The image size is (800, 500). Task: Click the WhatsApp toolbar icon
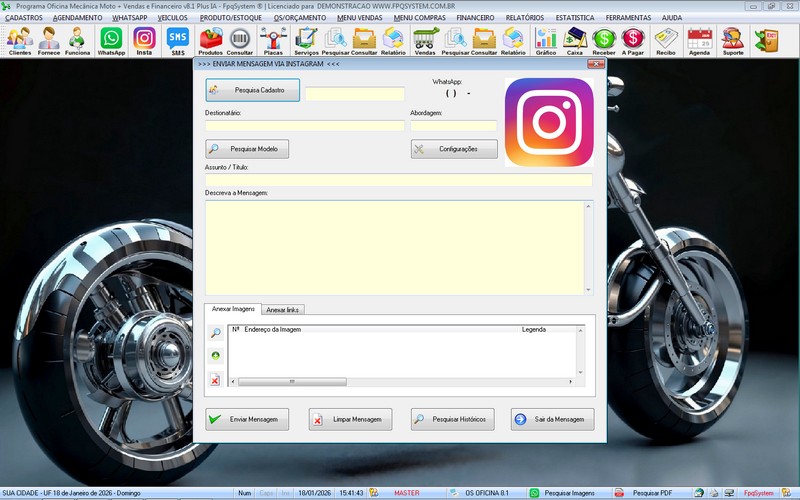click(111, 40)
